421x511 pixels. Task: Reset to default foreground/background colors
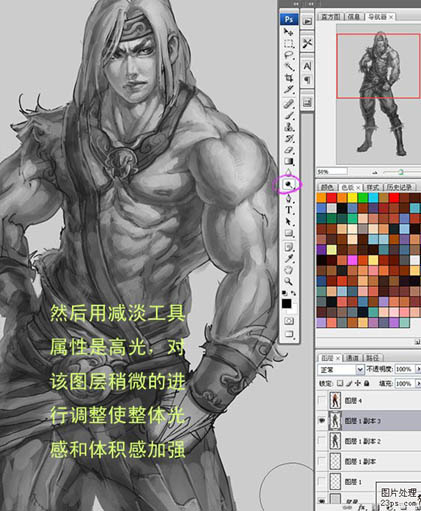coord(284,293)
